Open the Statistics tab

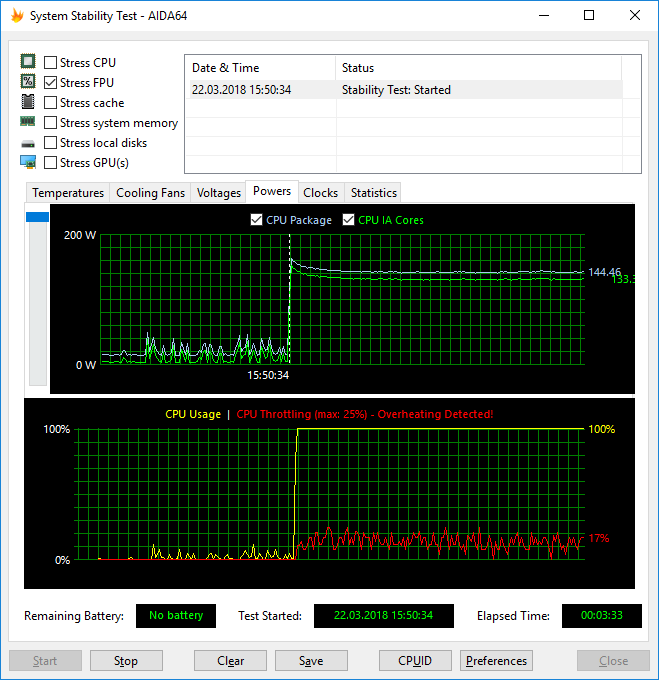[374, 193]
